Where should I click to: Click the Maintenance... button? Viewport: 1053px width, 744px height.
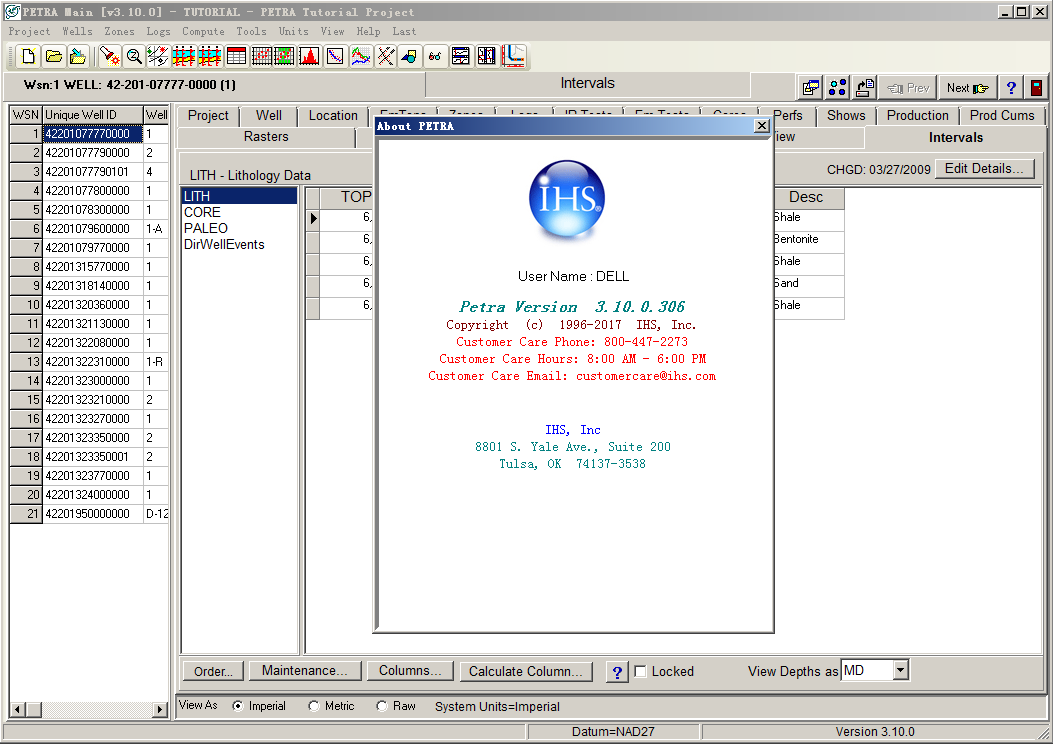coord(305,671)
